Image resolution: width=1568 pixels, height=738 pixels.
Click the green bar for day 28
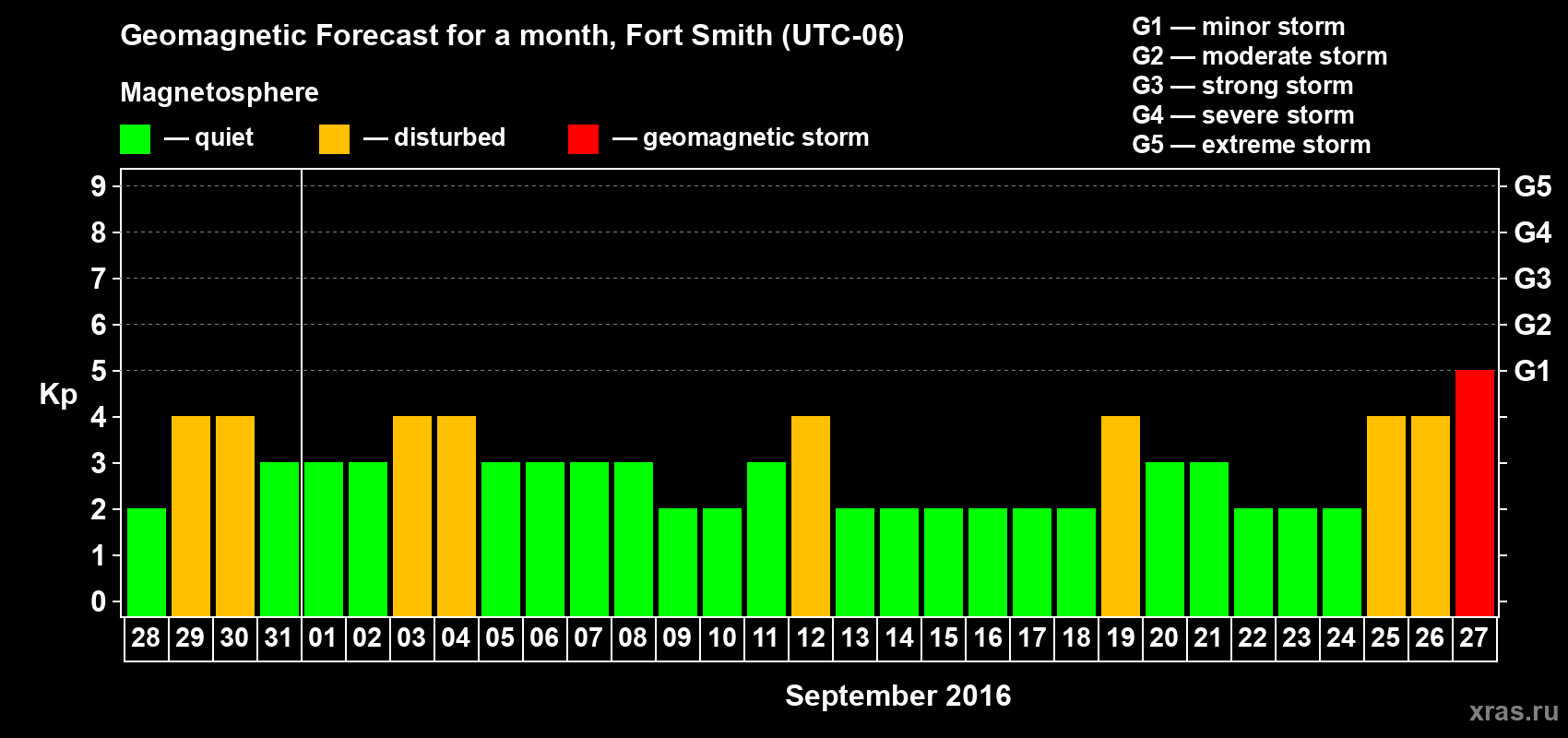147,562
